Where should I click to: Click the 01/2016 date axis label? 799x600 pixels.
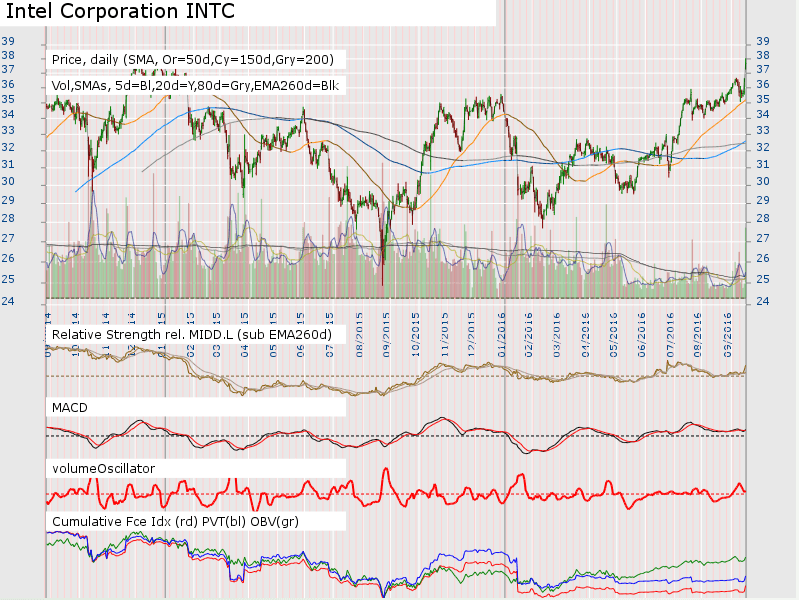pos(502,335)
